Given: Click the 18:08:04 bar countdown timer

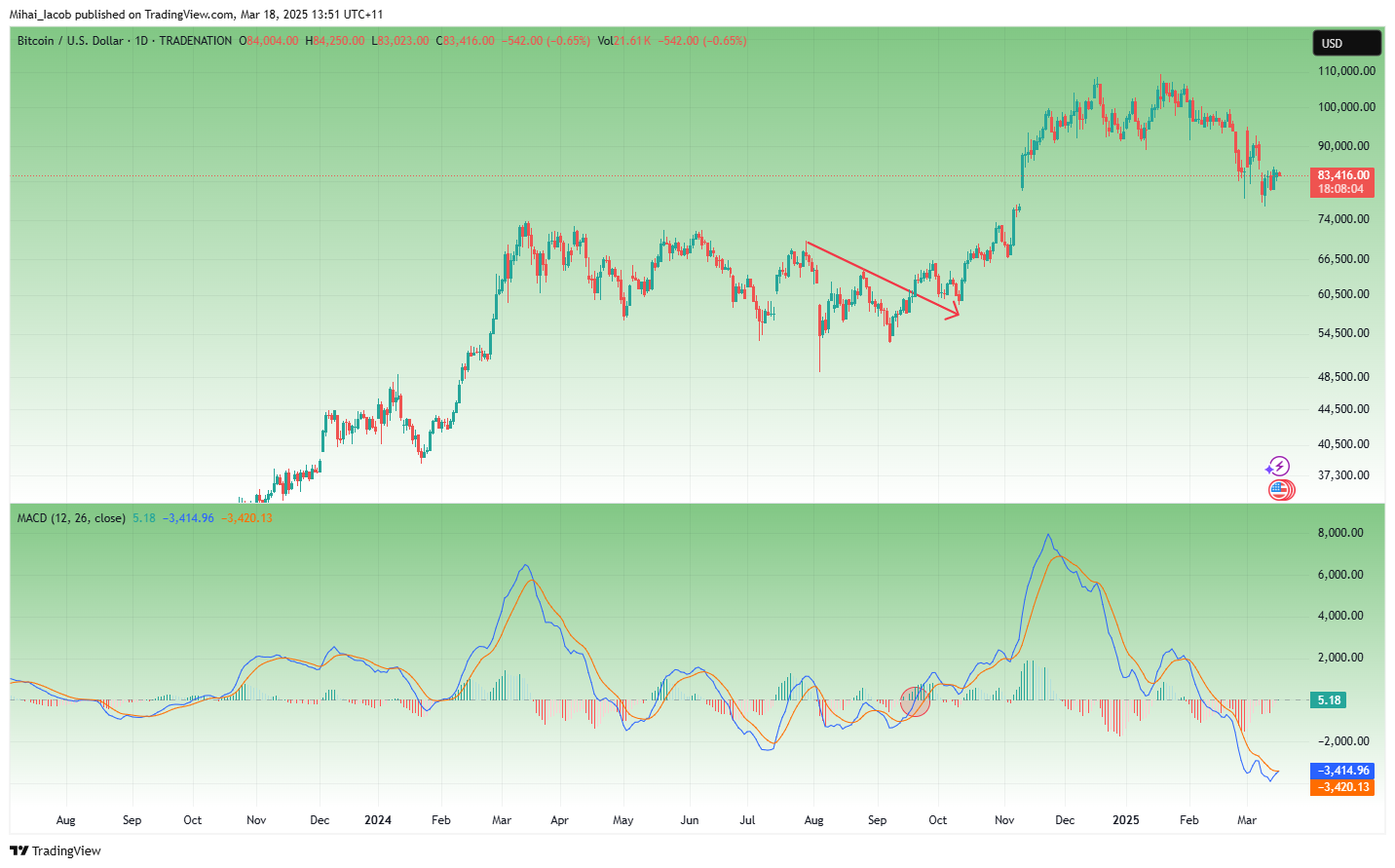Looking at the screenshot, I should 1341,189.
